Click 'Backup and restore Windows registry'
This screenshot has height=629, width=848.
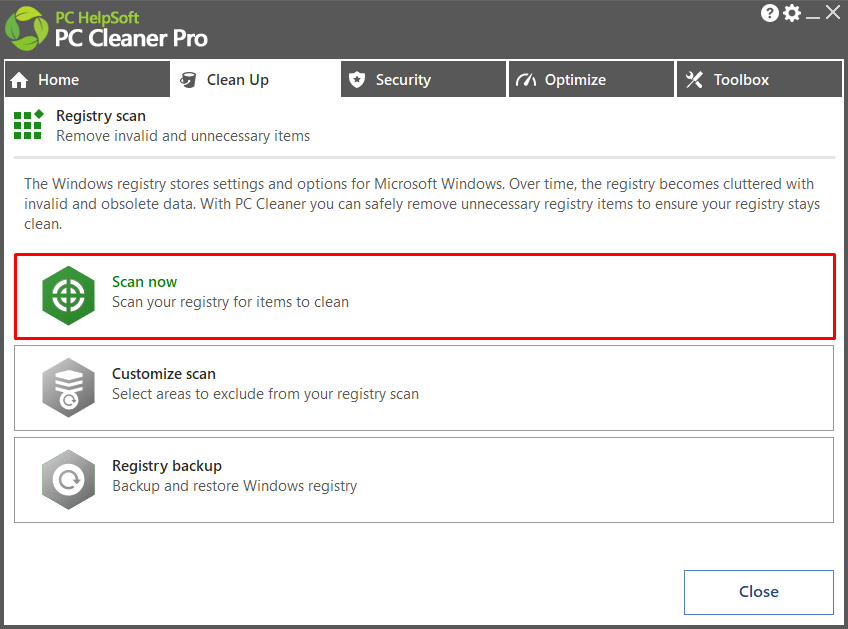235,486
